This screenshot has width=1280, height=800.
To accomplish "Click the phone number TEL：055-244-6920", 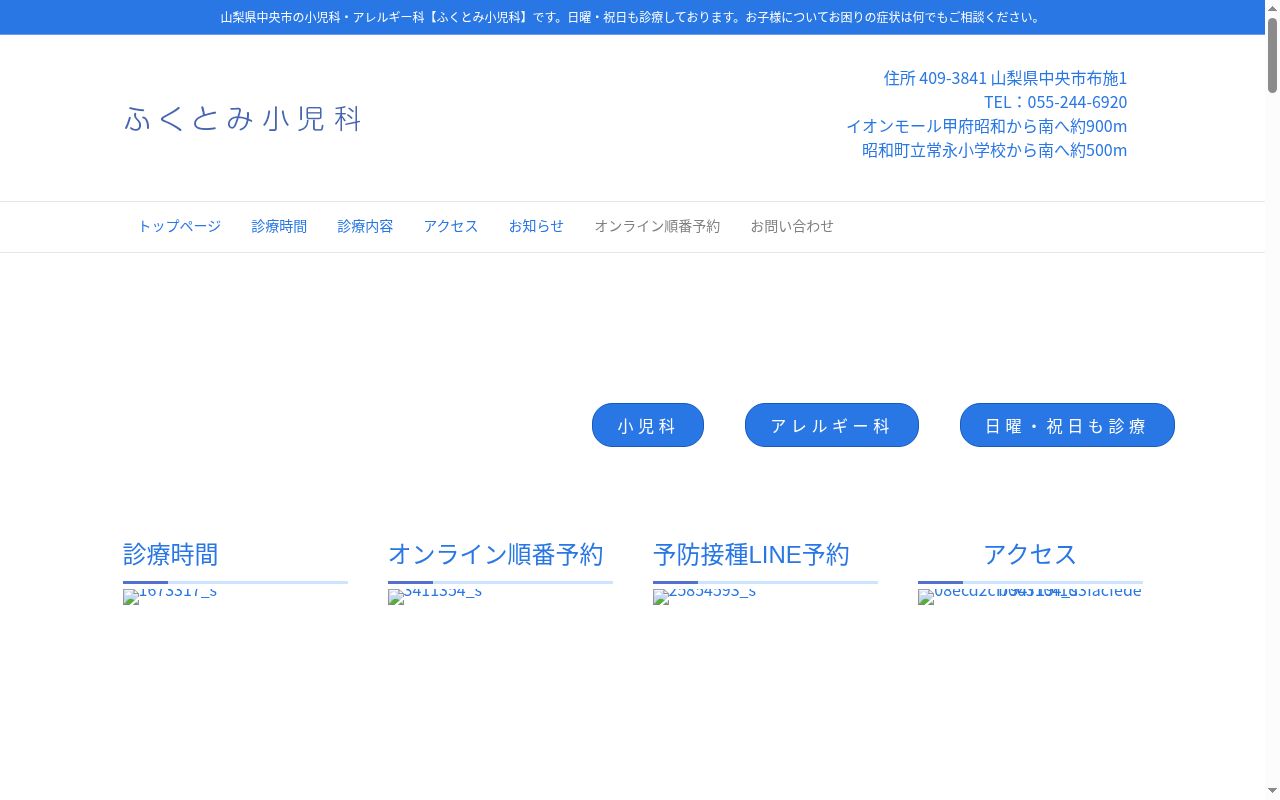I will (1055, 102).
